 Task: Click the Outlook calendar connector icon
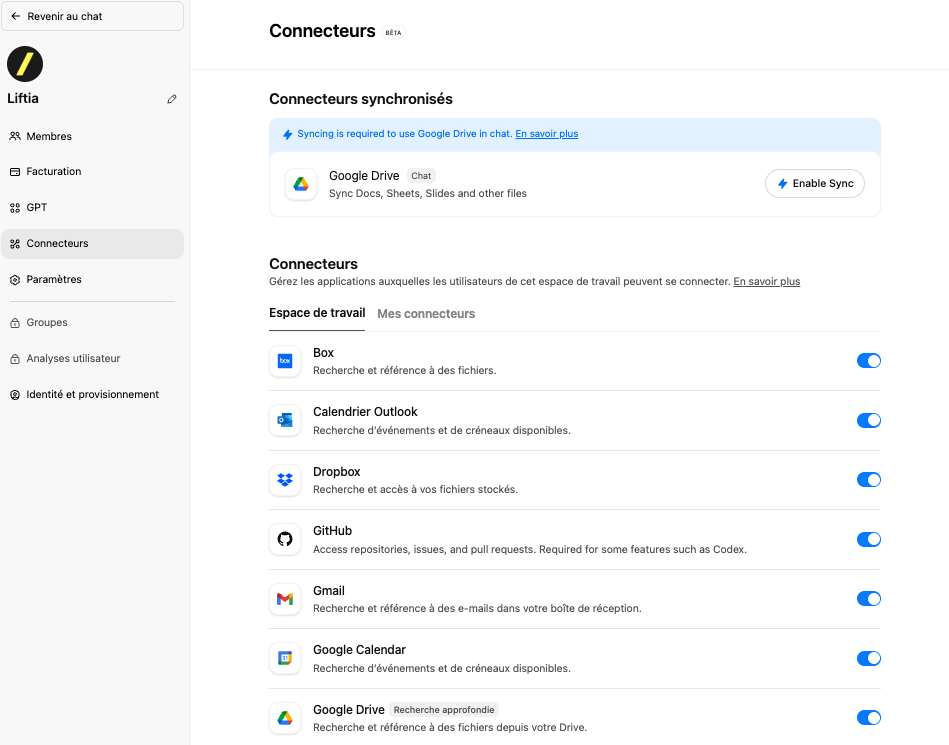point(285,420)
